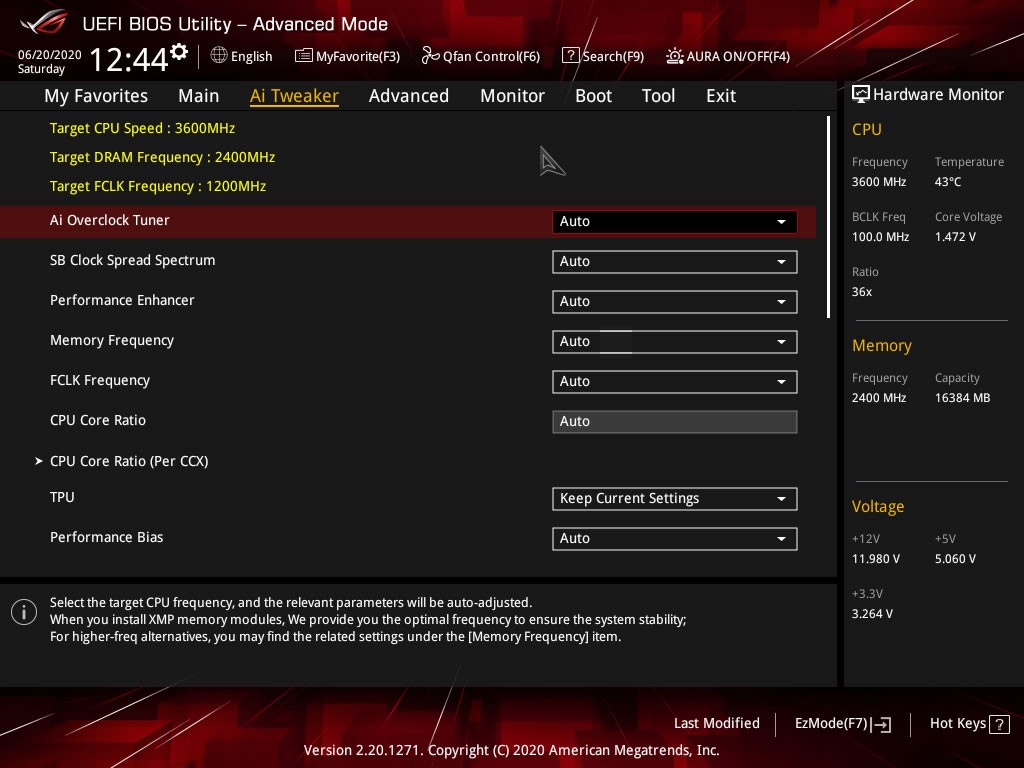Toggle AURA ON/OFF lighting icon
The width and height of the screenshot is (1024, 768).
coord(675,56)
